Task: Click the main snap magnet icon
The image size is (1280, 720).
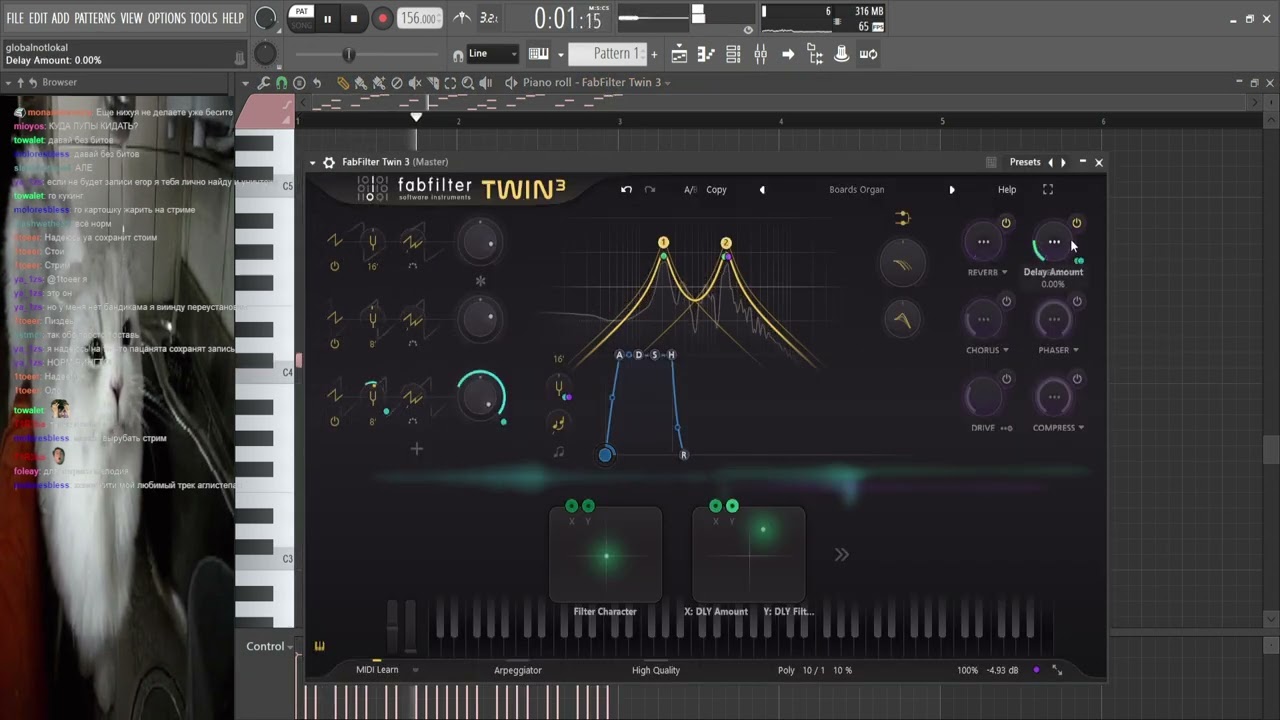Action: 458,56
